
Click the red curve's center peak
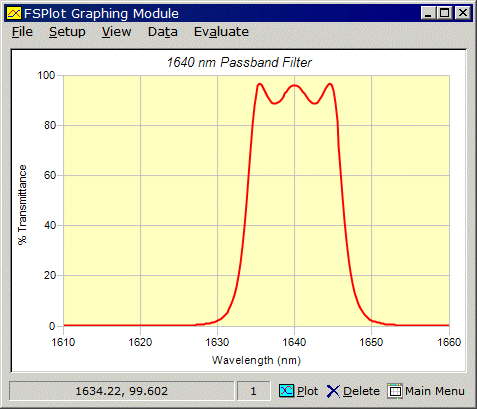pos(294,86)
